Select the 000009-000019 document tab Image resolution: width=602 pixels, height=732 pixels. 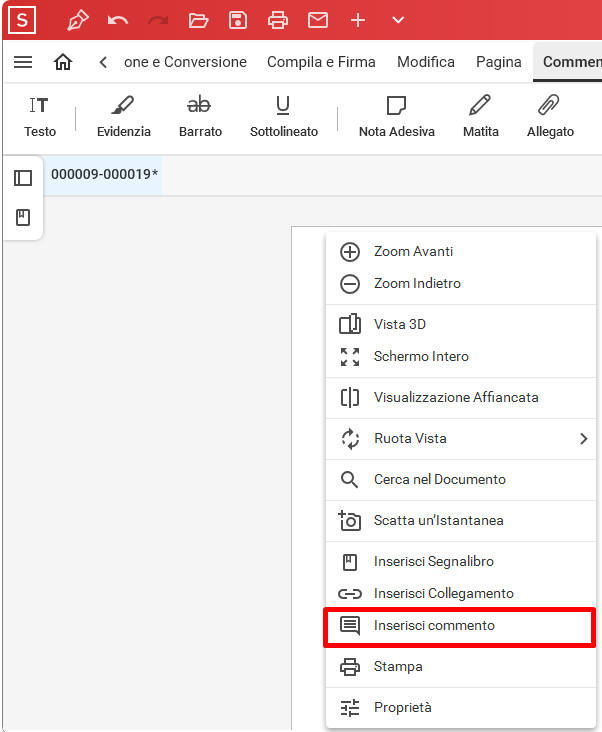pos(104,175)
